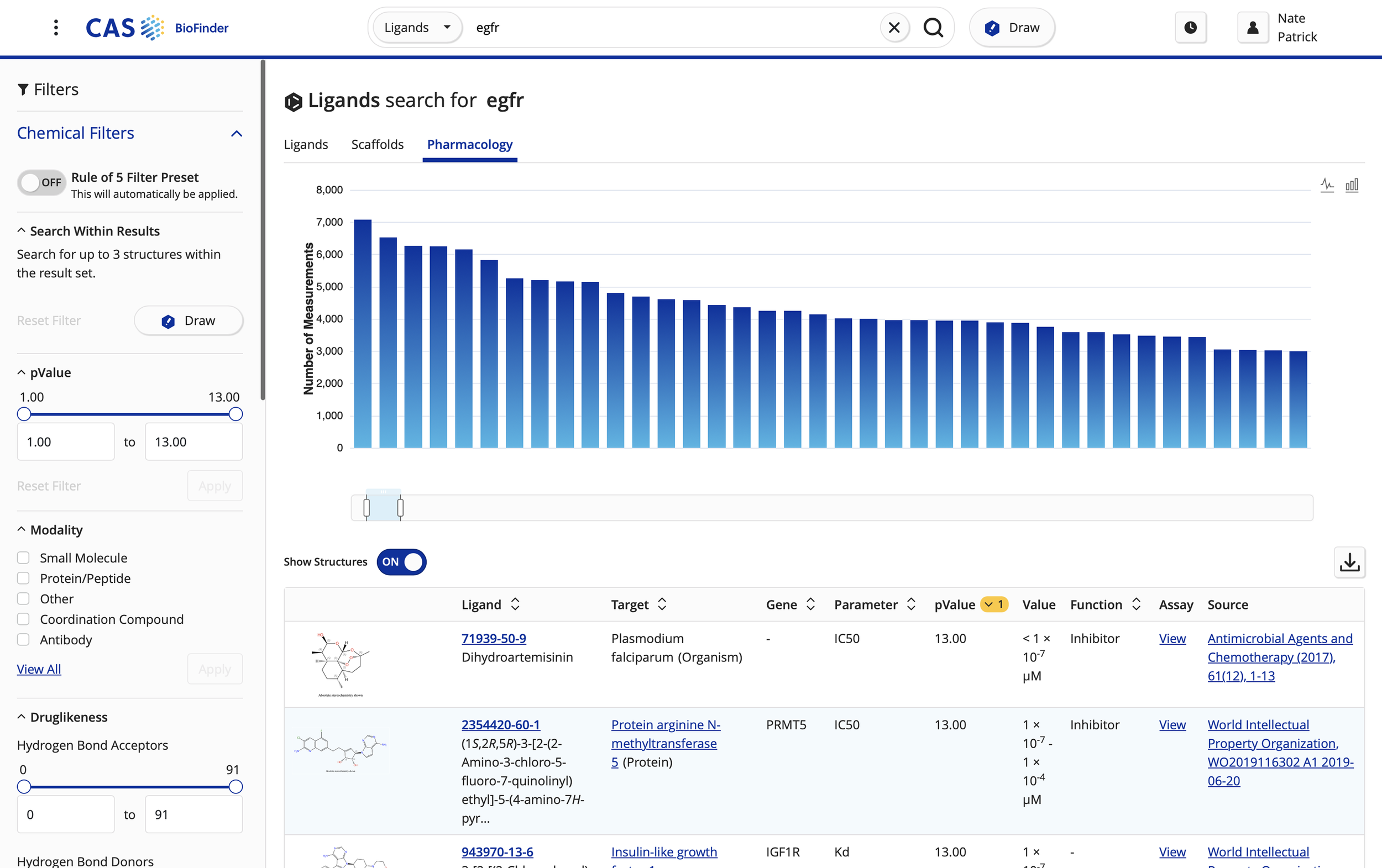This screenshot has height=868, width=1382.
Task: Enable the Rule of 5 Filter Preset
Action: click(41, 182)
